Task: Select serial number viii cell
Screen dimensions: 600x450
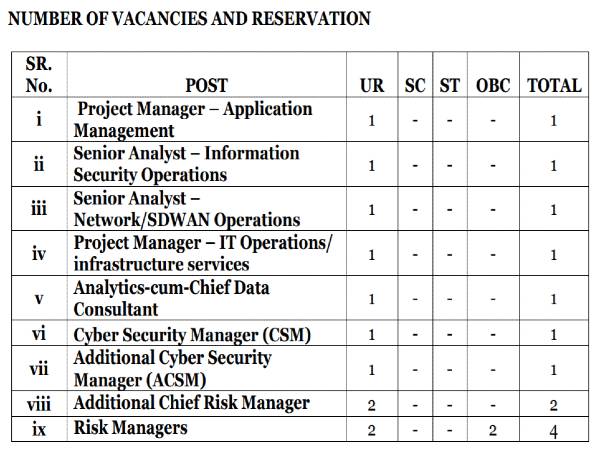Action: coord(39,404)
